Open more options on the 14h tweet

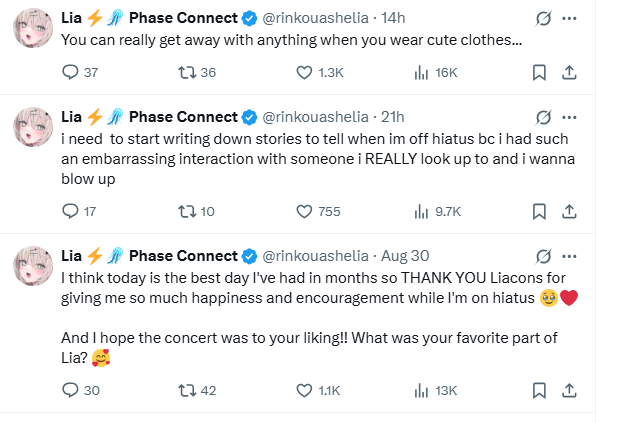pyautogui.click(x=569, y=19)
